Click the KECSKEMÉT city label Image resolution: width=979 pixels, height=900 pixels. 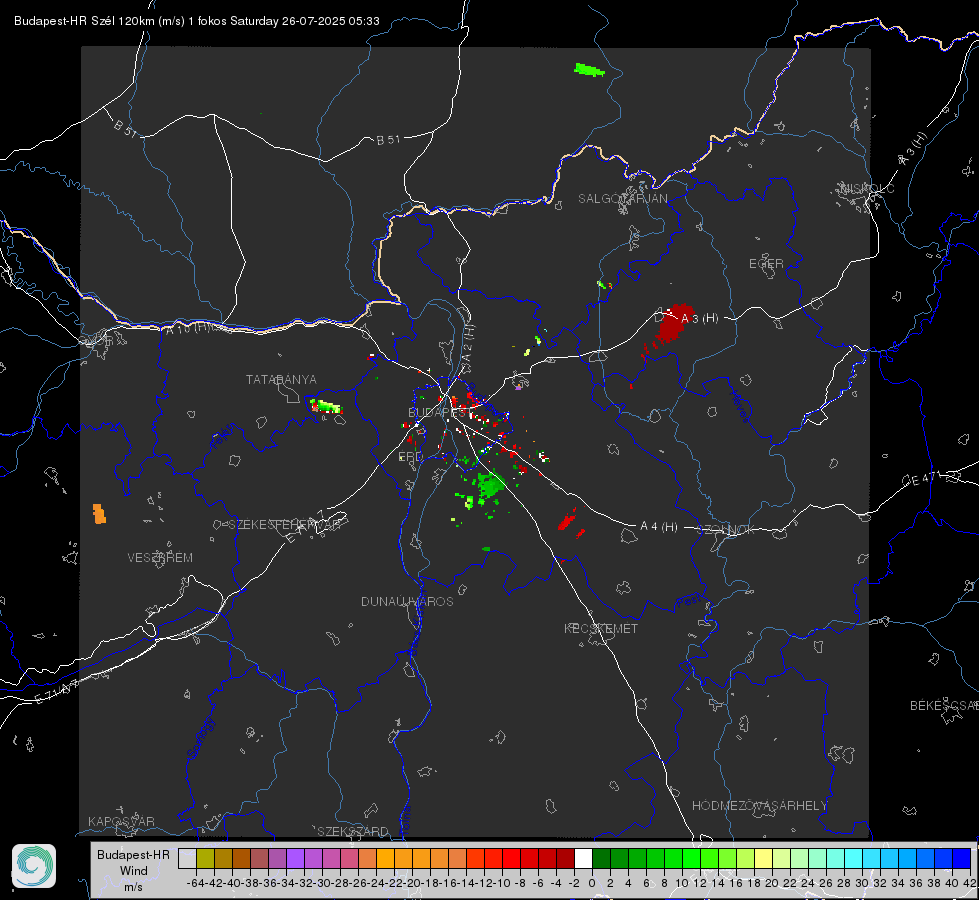[x=601, y=628]
